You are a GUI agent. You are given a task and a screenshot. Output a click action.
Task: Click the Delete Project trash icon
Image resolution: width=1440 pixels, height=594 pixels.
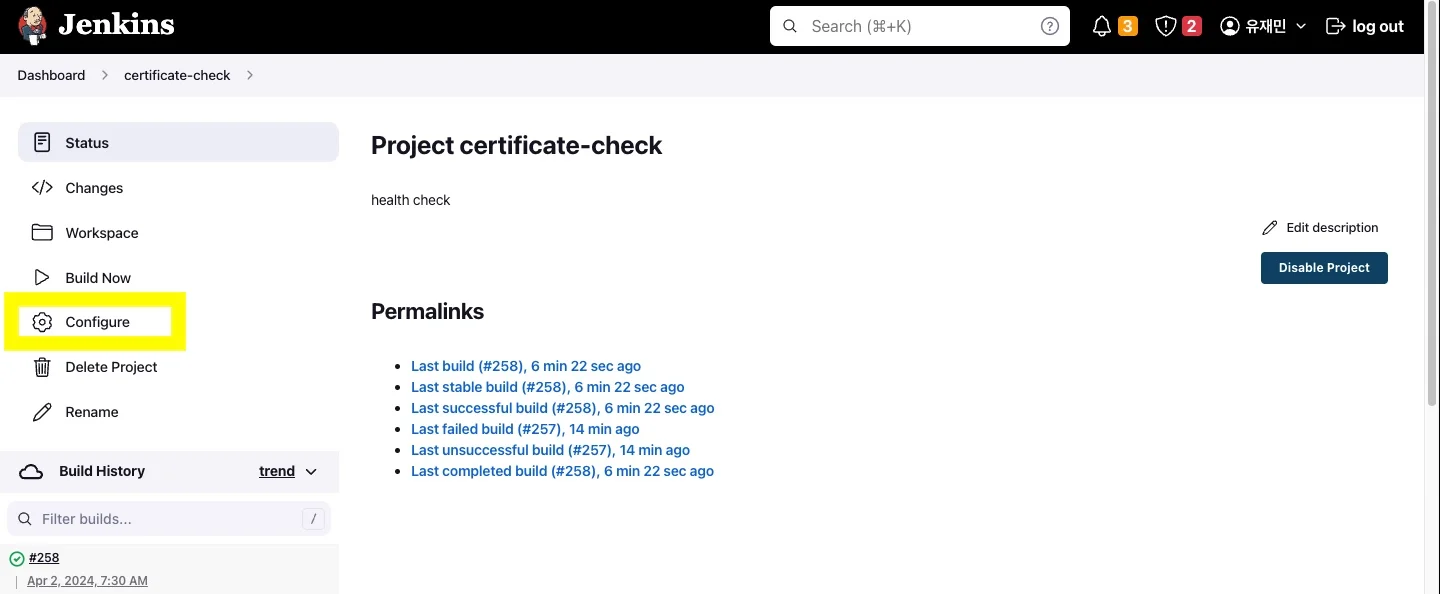coord(42,367)
